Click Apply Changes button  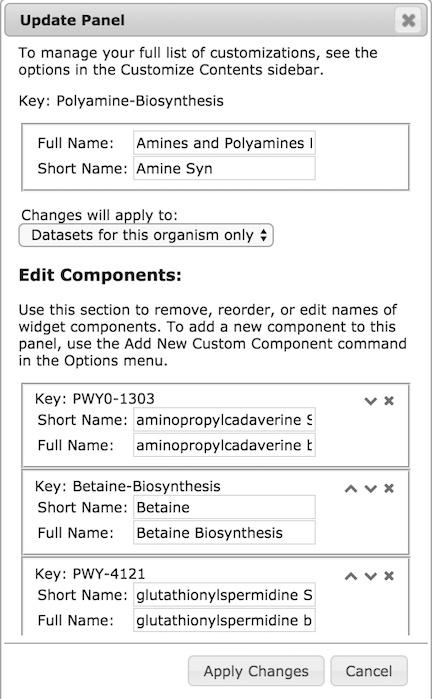[256, 670]
